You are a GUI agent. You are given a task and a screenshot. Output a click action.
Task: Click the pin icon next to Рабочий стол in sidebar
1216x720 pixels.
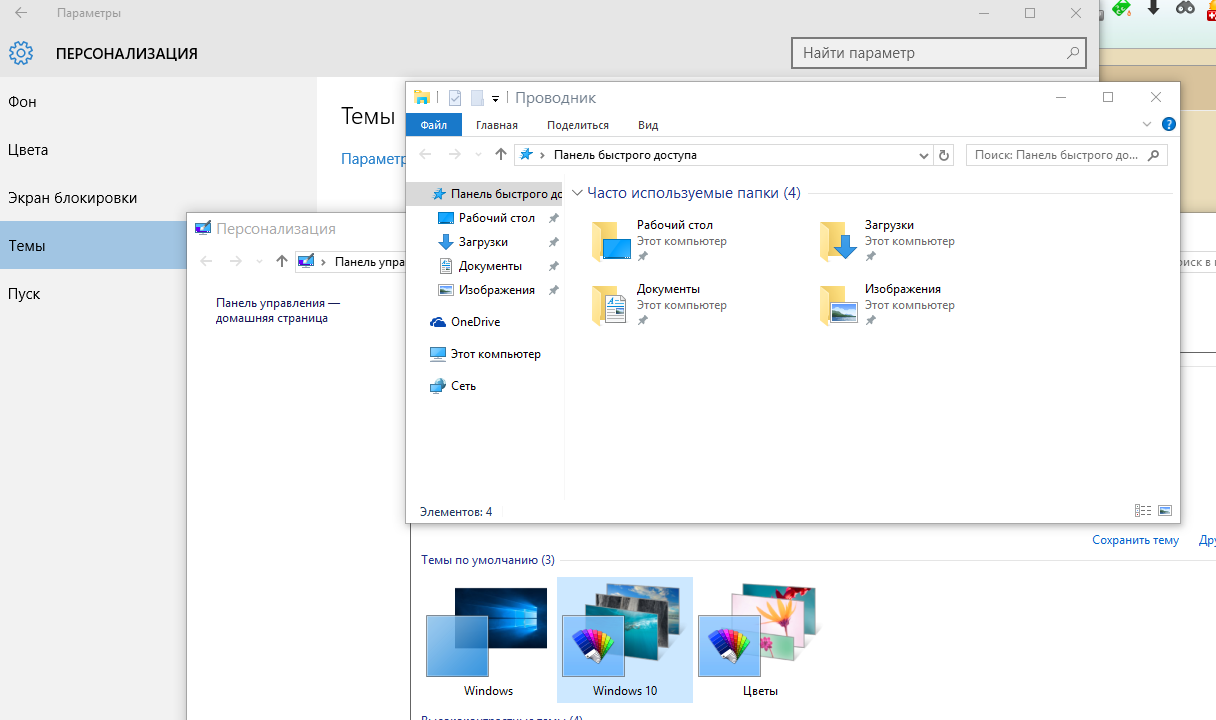pyautogui.click(x=554, y=218)
